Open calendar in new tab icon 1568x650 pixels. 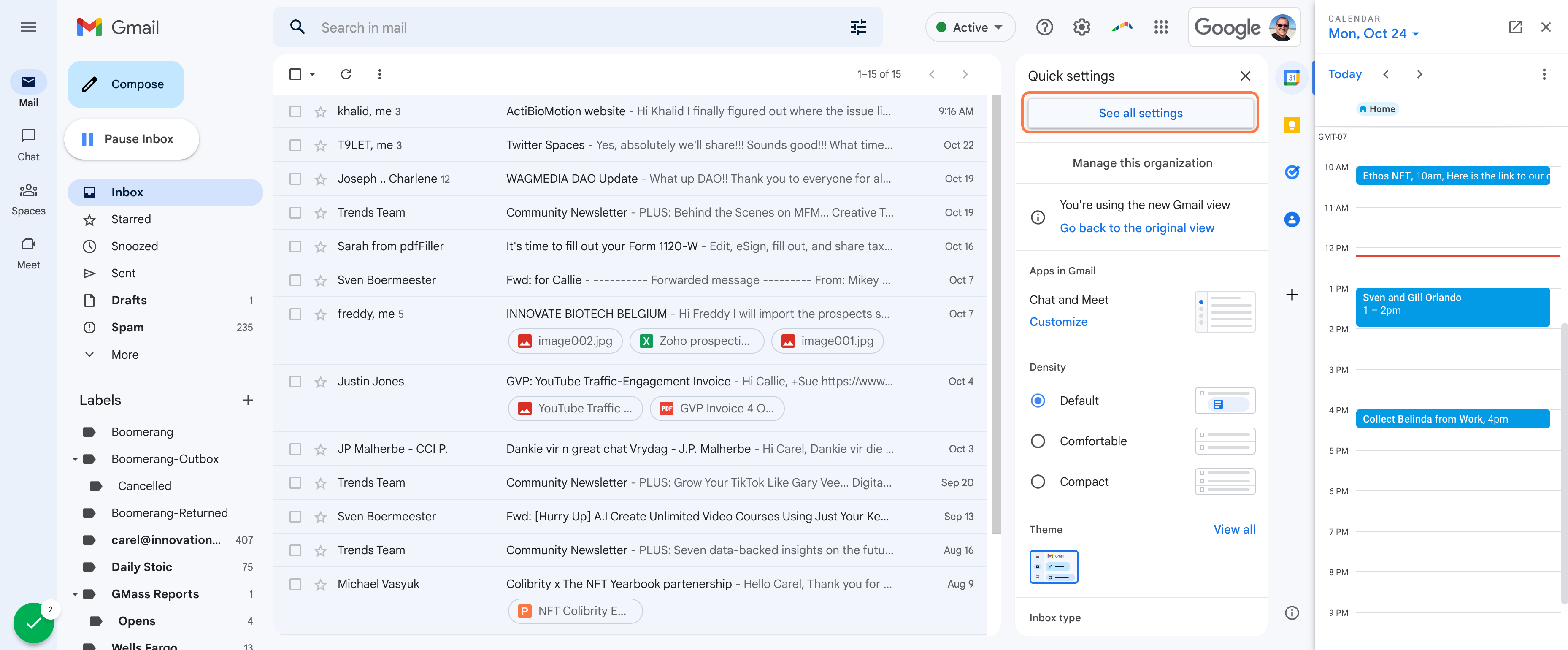pyautogui.click(x=1515, y=27)
